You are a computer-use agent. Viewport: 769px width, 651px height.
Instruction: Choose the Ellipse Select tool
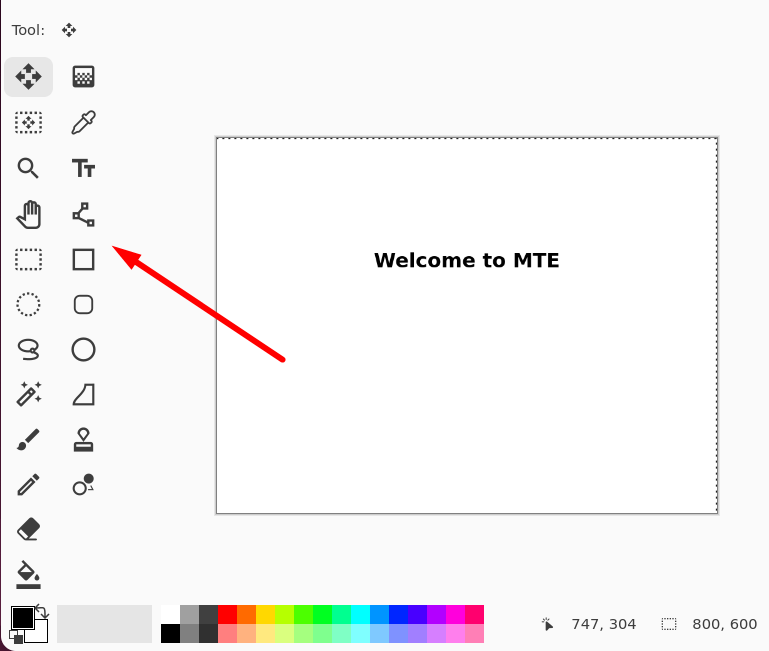point(28,305)
